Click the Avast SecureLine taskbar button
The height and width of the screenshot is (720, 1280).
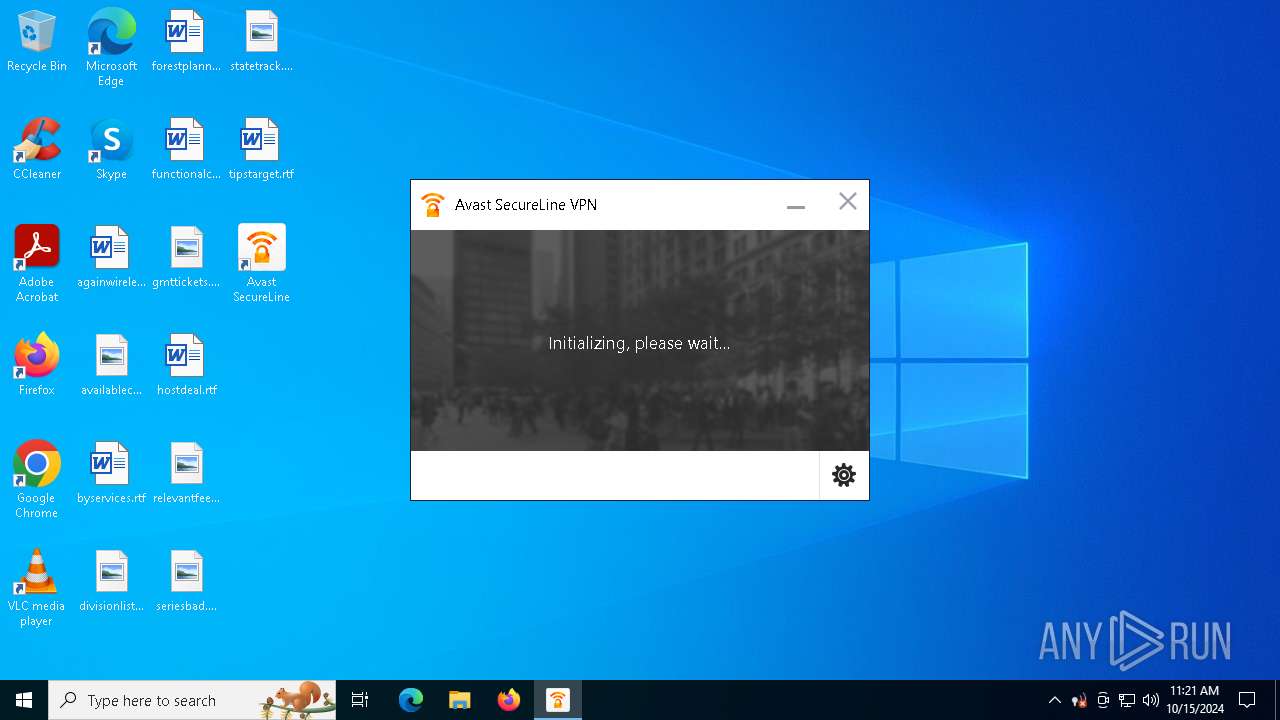click(557, 700)
